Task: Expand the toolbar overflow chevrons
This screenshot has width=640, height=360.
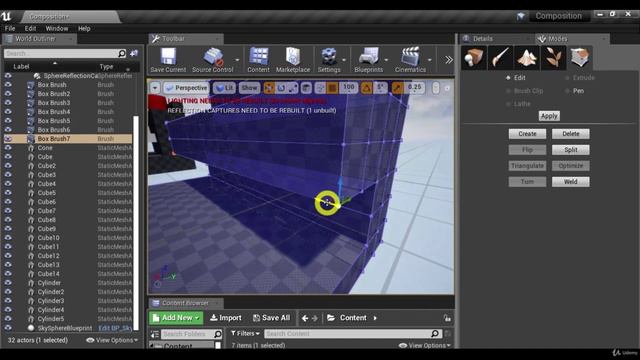Action: click(449, 60)
